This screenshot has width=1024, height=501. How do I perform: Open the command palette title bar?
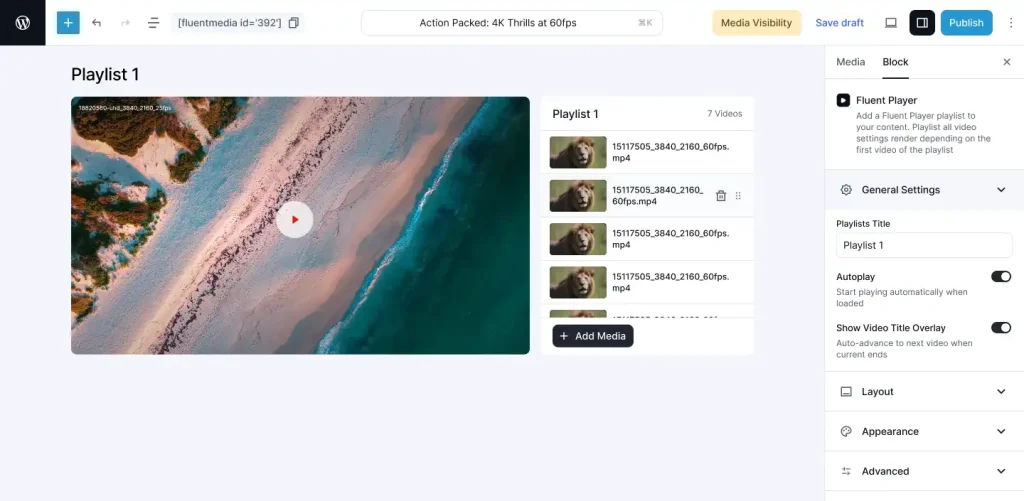tap(512, 23)
